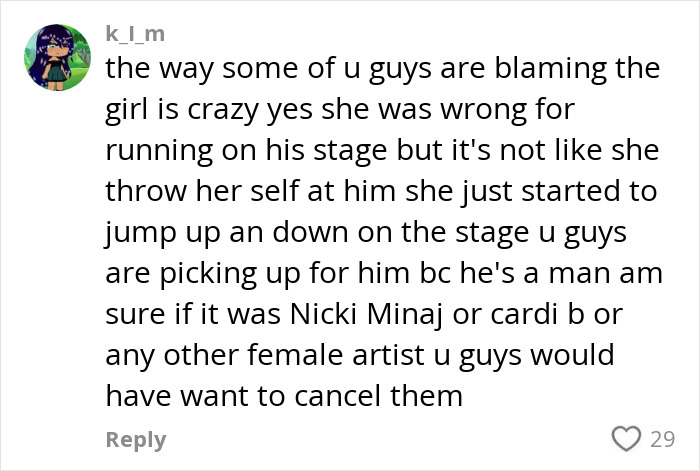Click the line starting "girl is crazy yes"
Image resolution: width=700 pixels, height=471 pixels.
coord(340,110)
